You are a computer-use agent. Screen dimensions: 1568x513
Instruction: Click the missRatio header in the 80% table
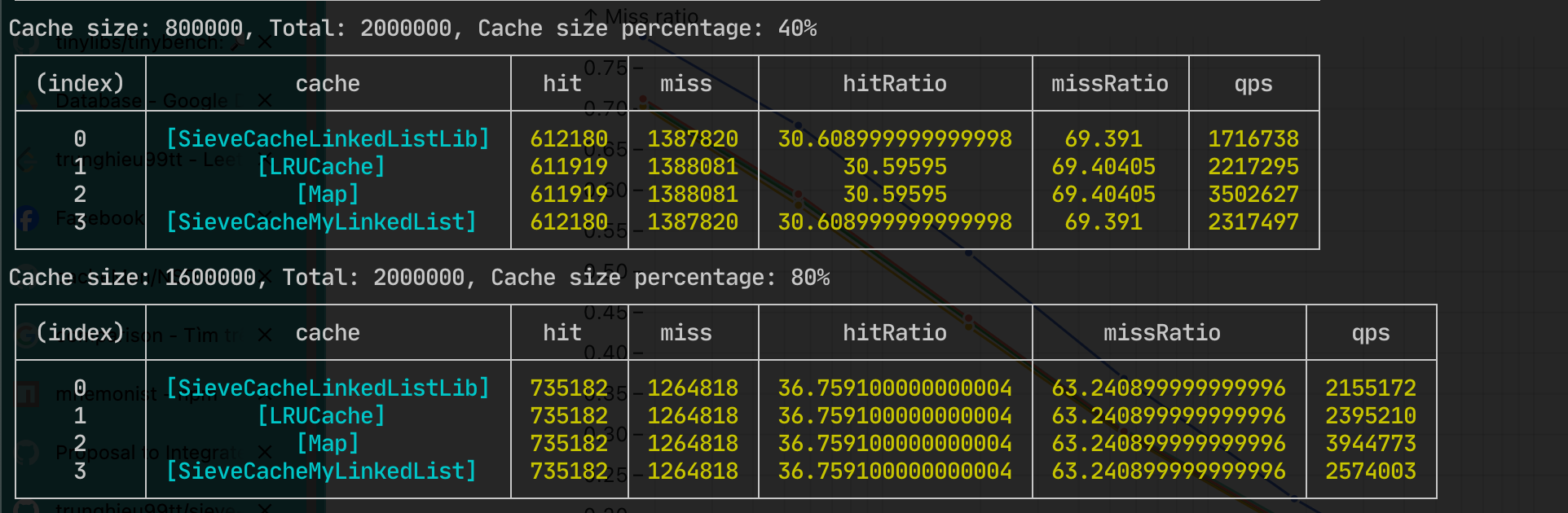click(x=1161, y=333)
